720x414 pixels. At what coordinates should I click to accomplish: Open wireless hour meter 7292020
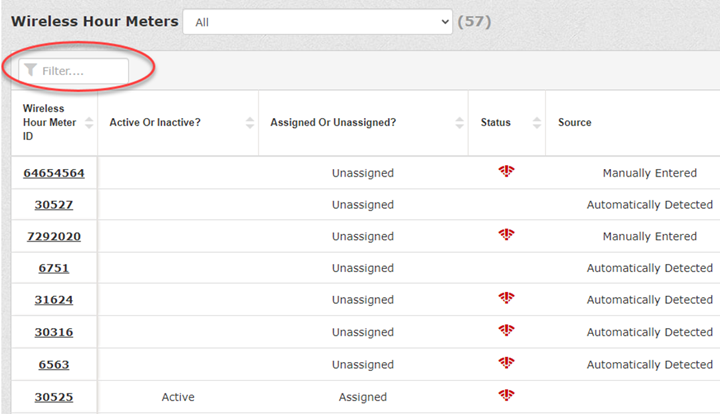coord(54,237)
